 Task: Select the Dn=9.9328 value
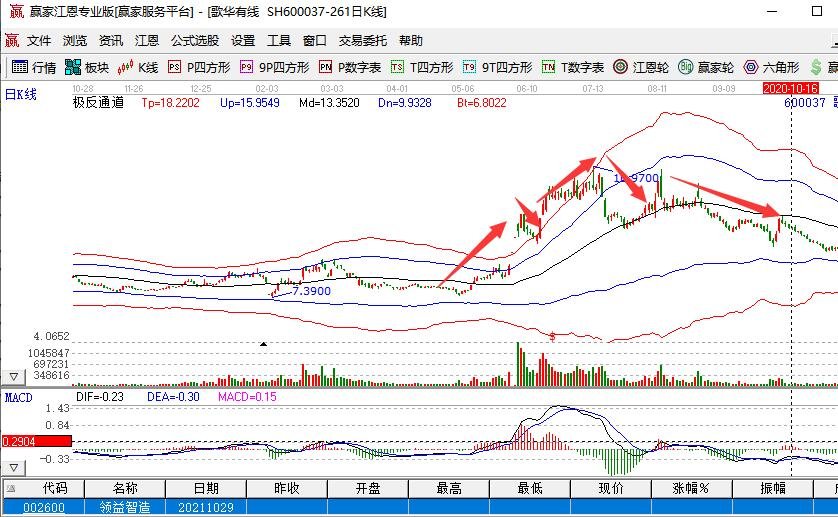point(405,103)
